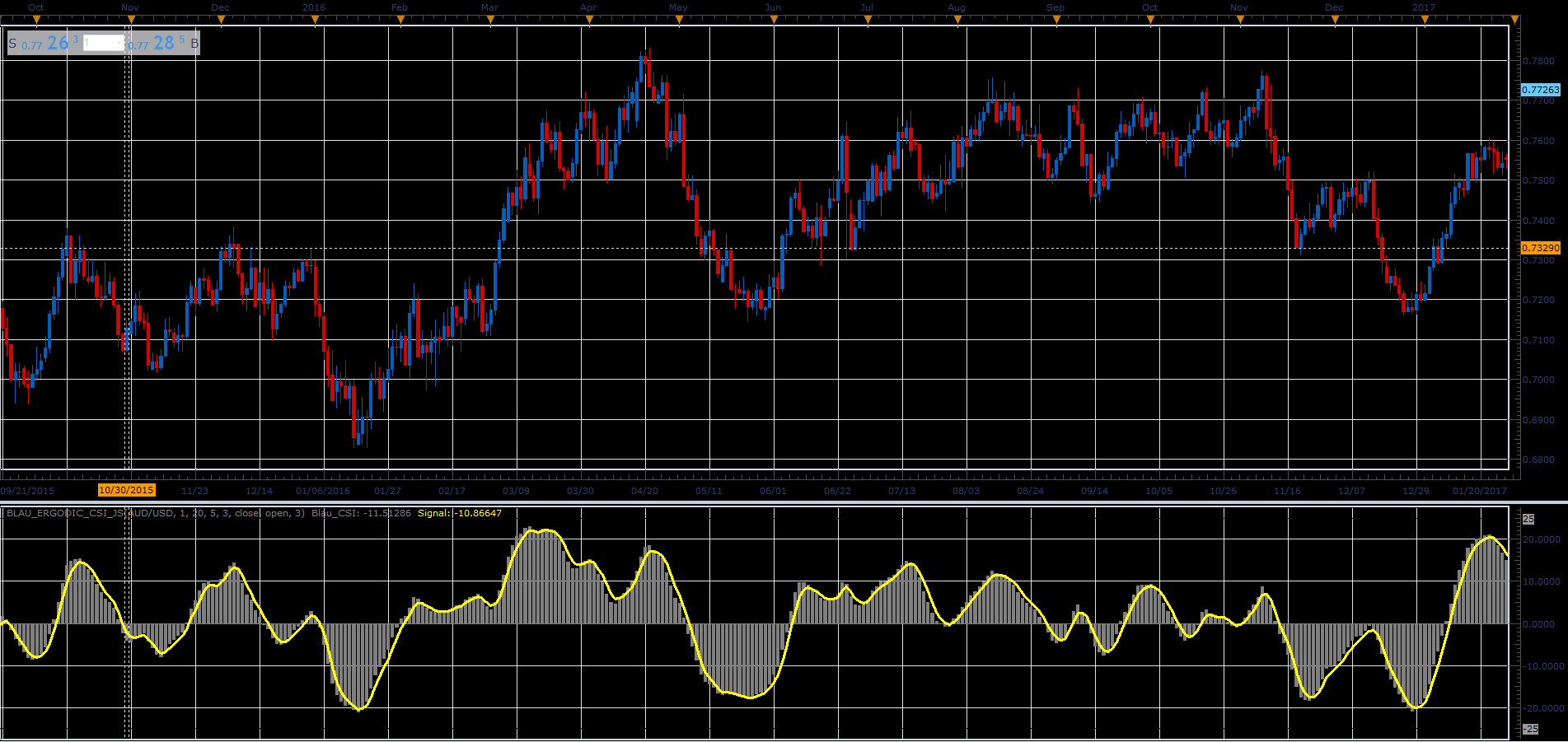Click the current price tag 0.77263
This screenshot has width=1568, height=742.
[x=1540, y=90]
